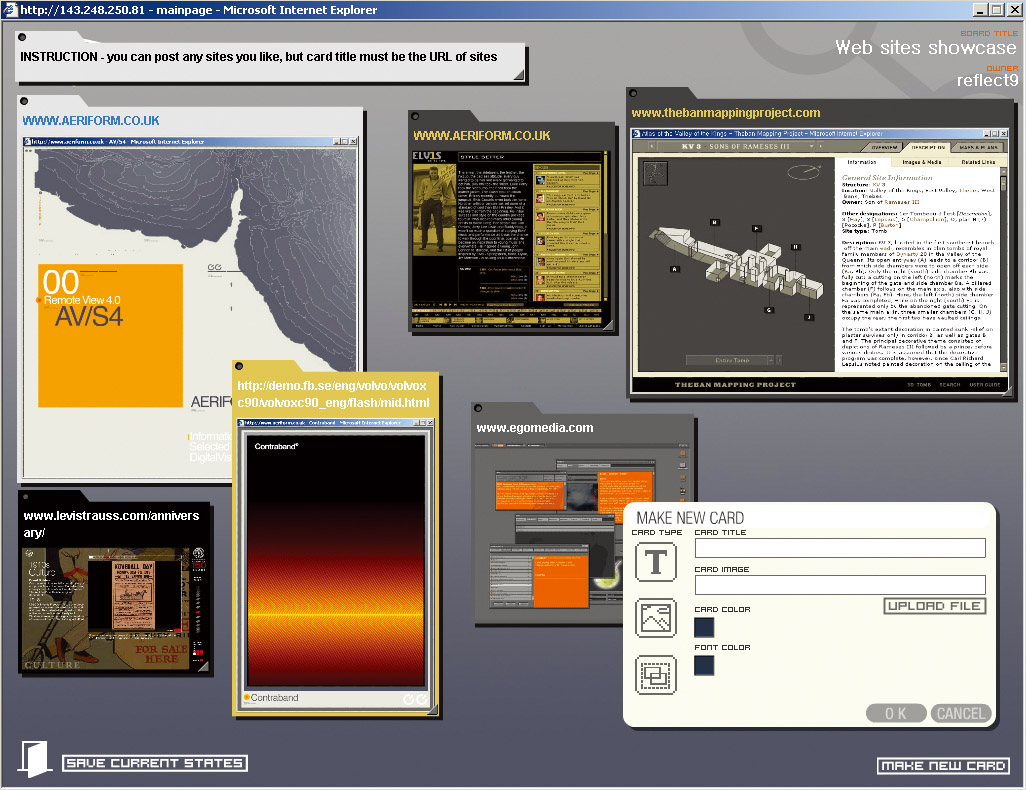Click the door exit icon
This screenshot has width=1026, height=790.
coord(34,760)
